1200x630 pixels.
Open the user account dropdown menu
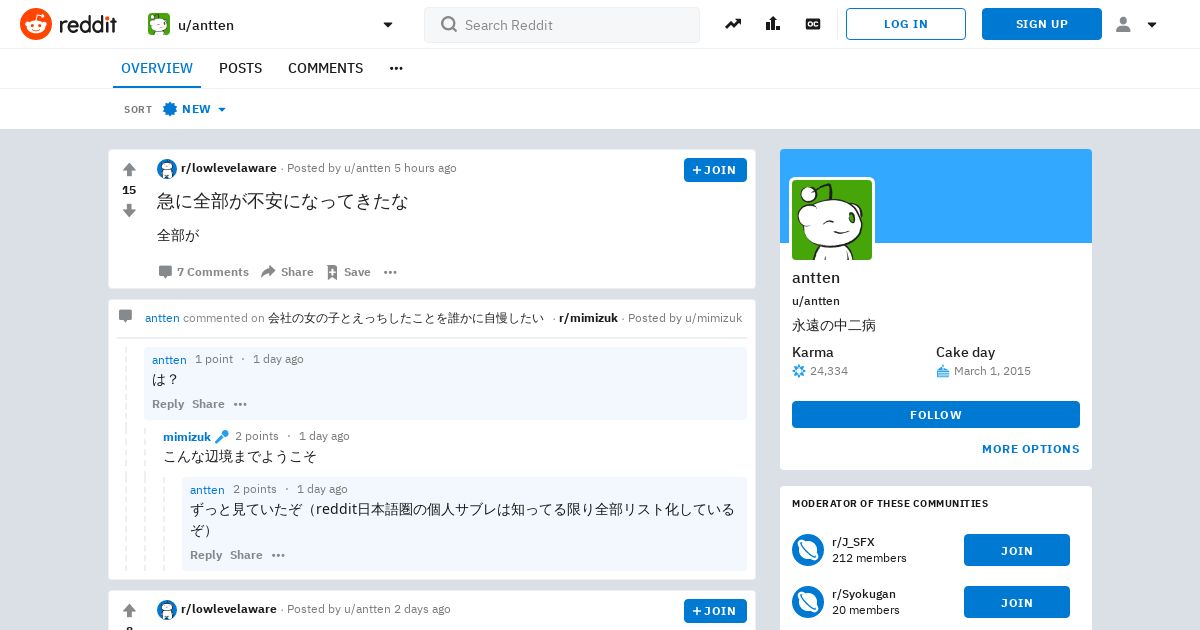point(1136,24)
